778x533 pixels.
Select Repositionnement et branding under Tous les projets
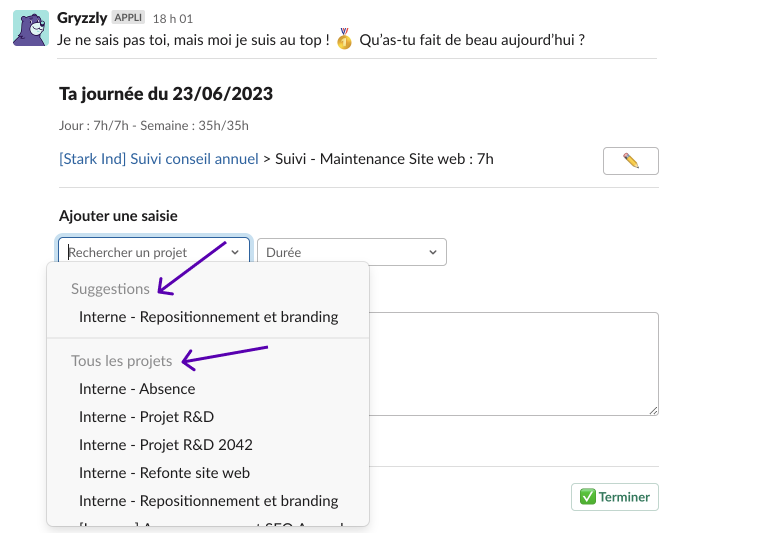click(x=208, y=501)
